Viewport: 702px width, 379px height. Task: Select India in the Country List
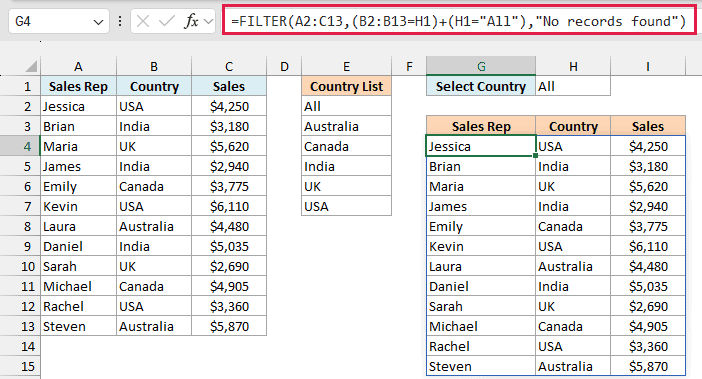coord(347,166)
